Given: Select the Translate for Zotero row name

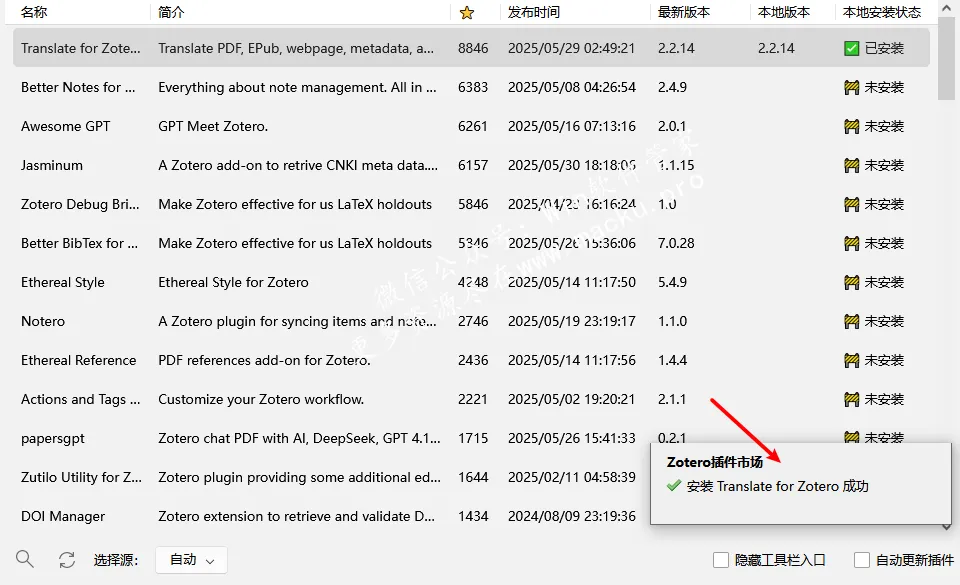Looking at the screenshot, I should (81, 48).
